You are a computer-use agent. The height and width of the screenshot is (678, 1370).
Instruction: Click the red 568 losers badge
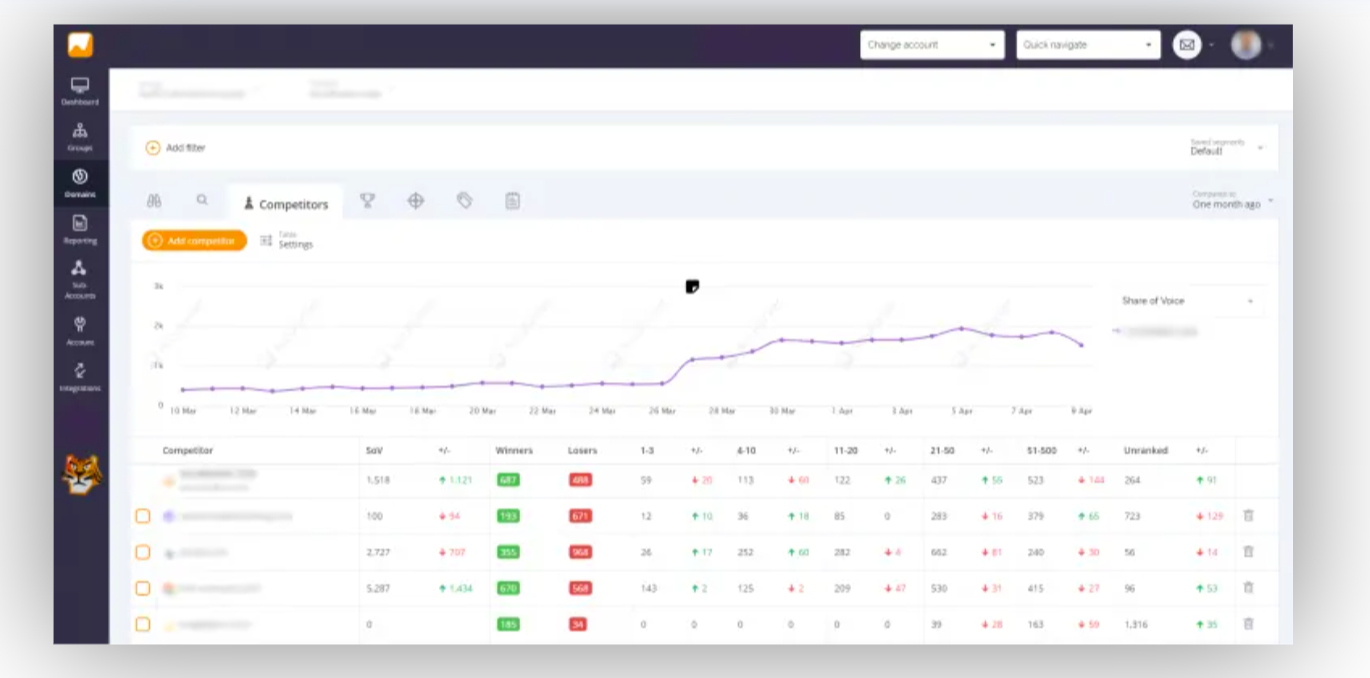(x=580, y=588)
